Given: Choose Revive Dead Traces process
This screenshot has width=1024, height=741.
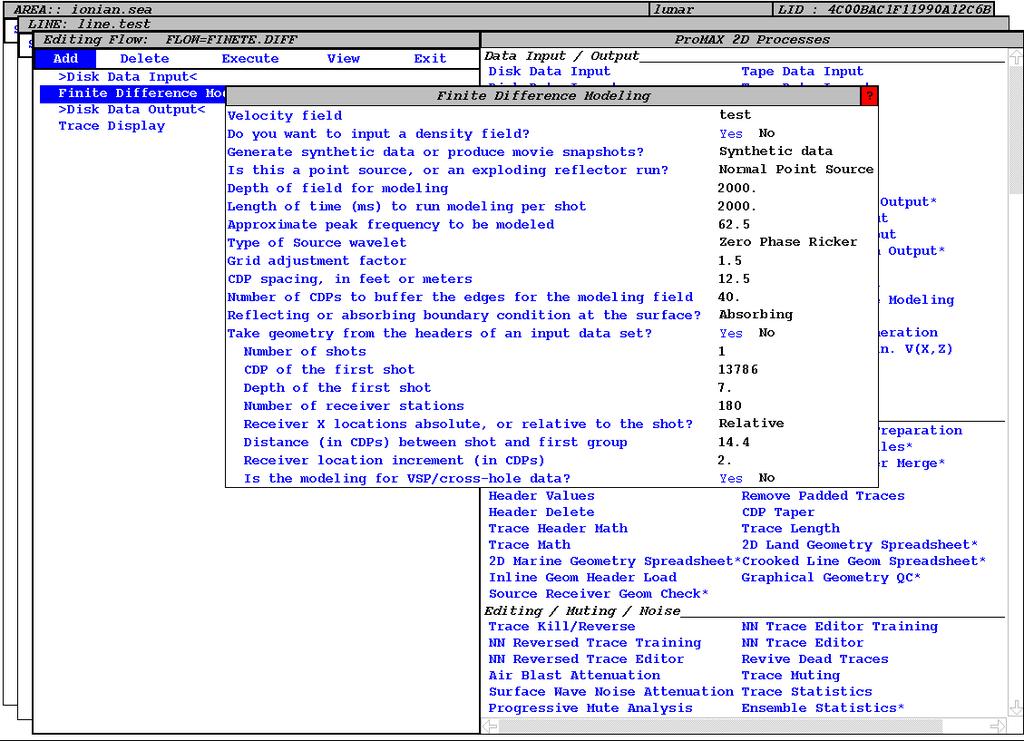Looking at the screenshot, I should pyautogui.click(x=814, y=659).
